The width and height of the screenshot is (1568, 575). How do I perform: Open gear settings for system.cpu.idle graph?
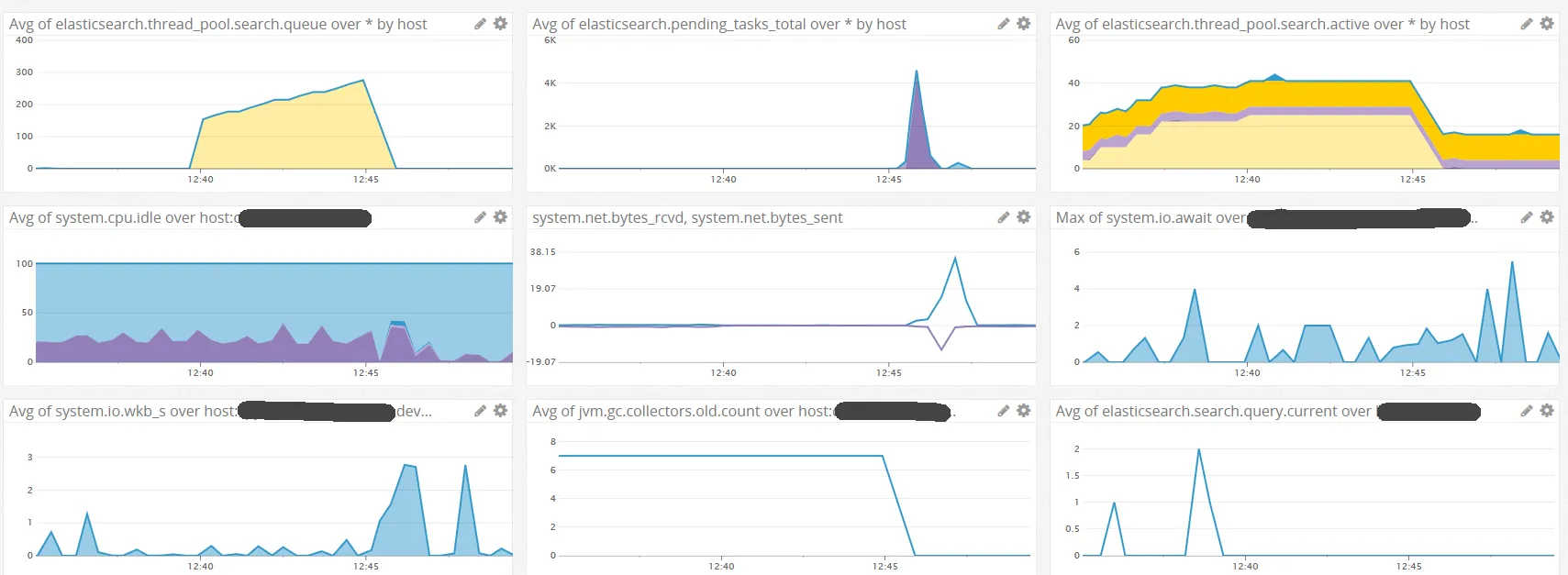500,217
